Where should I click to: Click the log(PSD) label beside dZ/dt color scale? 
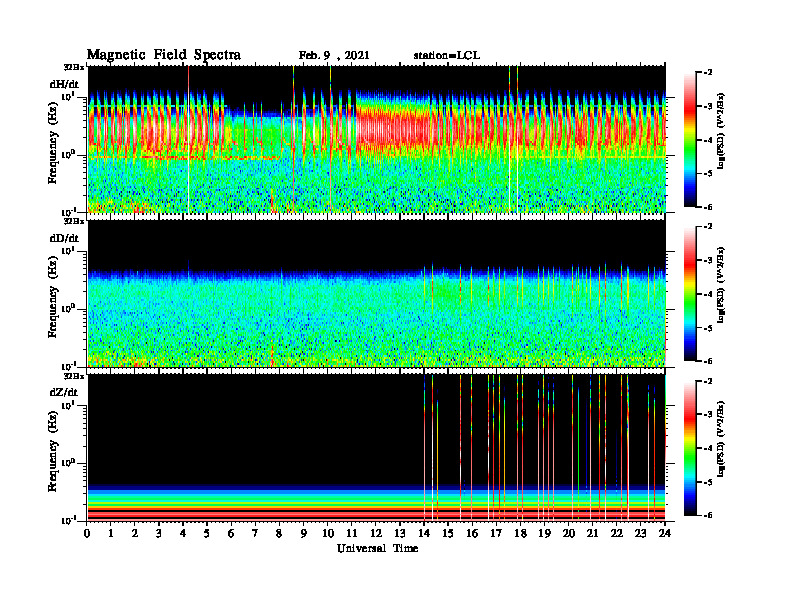click(720, 438)
